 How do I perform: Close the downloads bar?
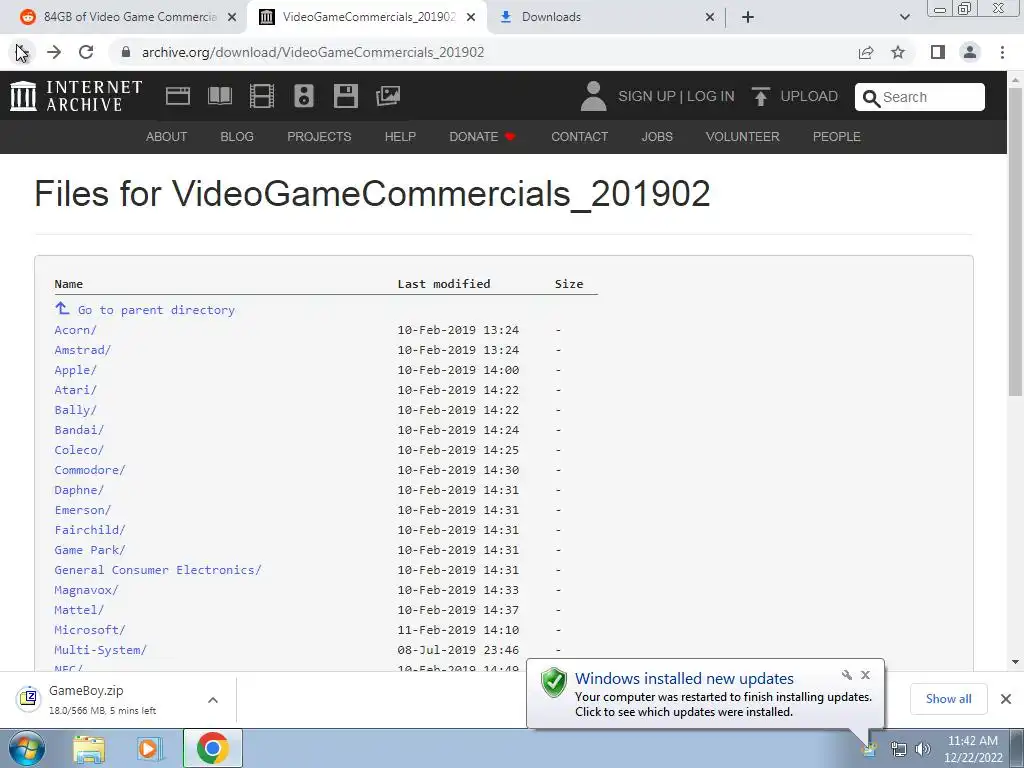tap(1006, 699)
